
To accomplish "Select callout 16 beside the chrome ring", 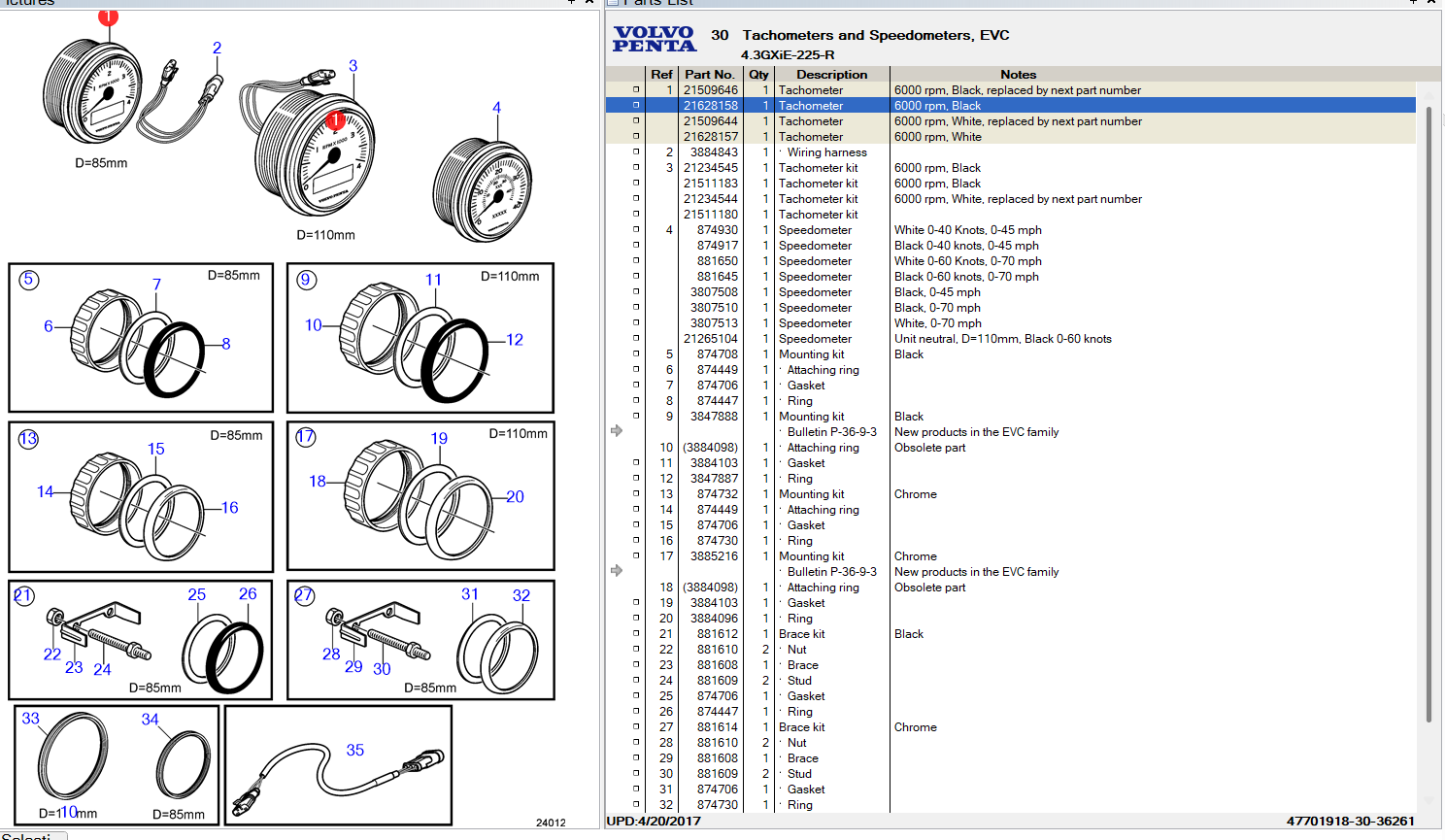I will [229, 507].
